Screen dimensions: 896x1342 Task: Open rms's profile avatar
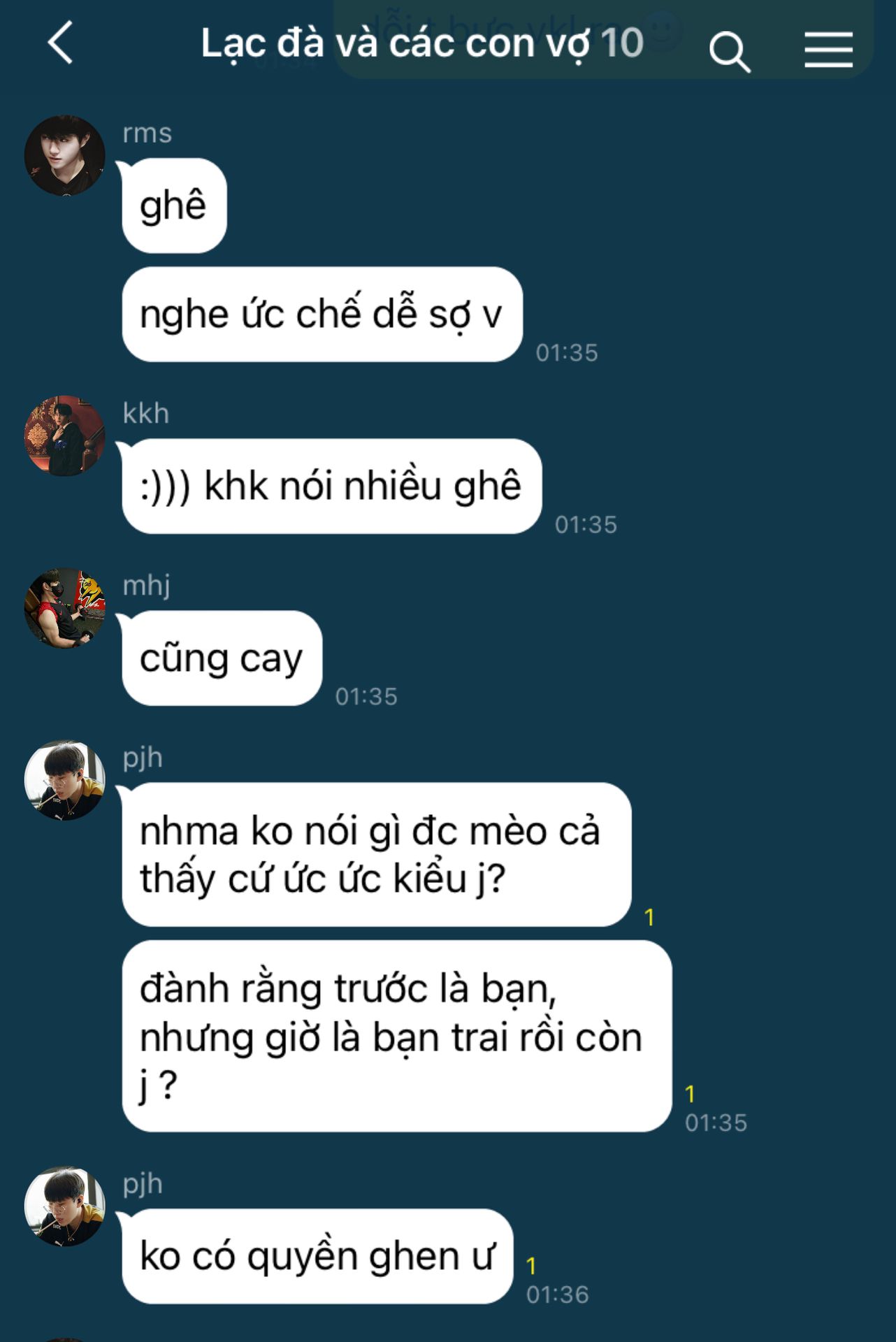point(65,155)
